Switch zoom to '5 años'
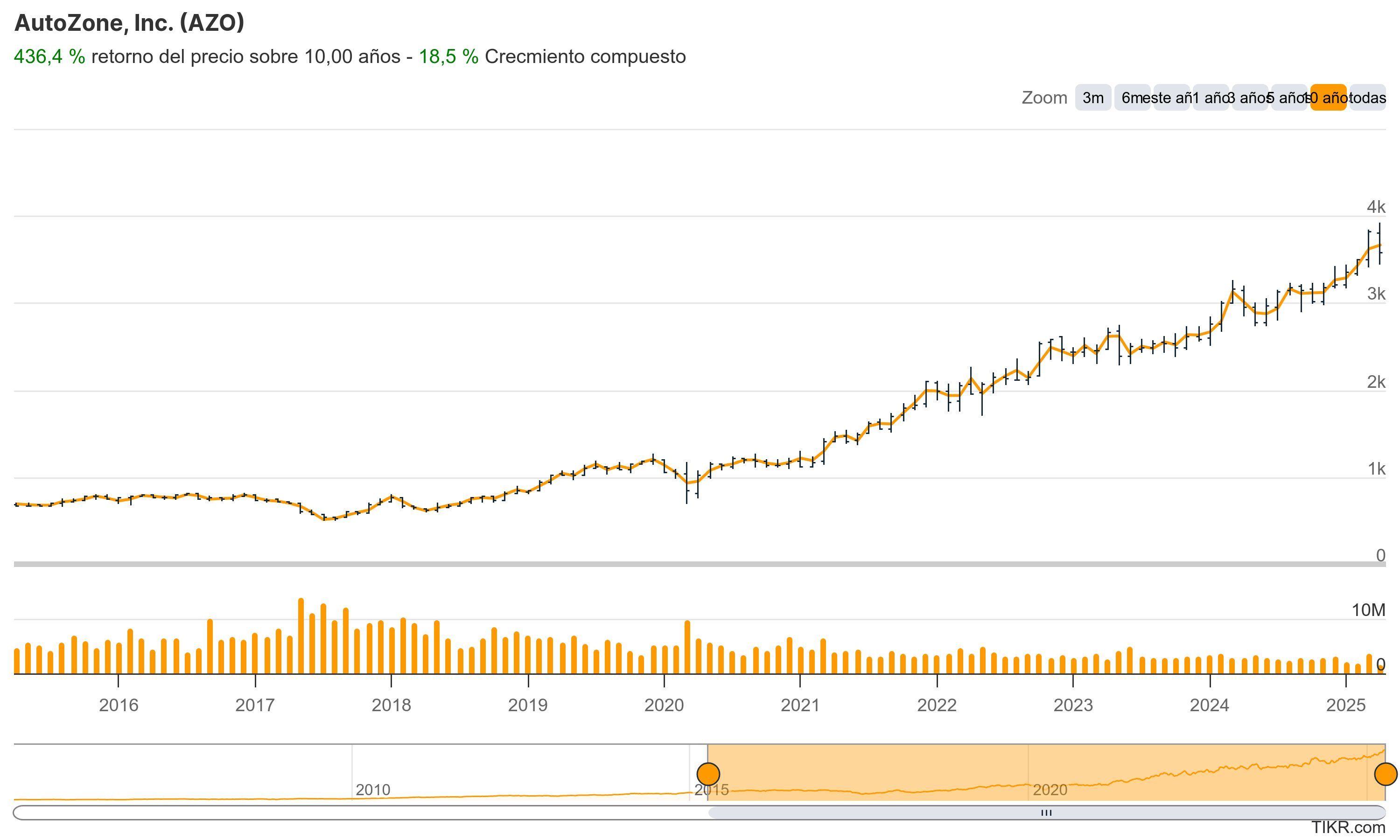The height and width of the screenshot is (840, 1400). [1289, 98]
